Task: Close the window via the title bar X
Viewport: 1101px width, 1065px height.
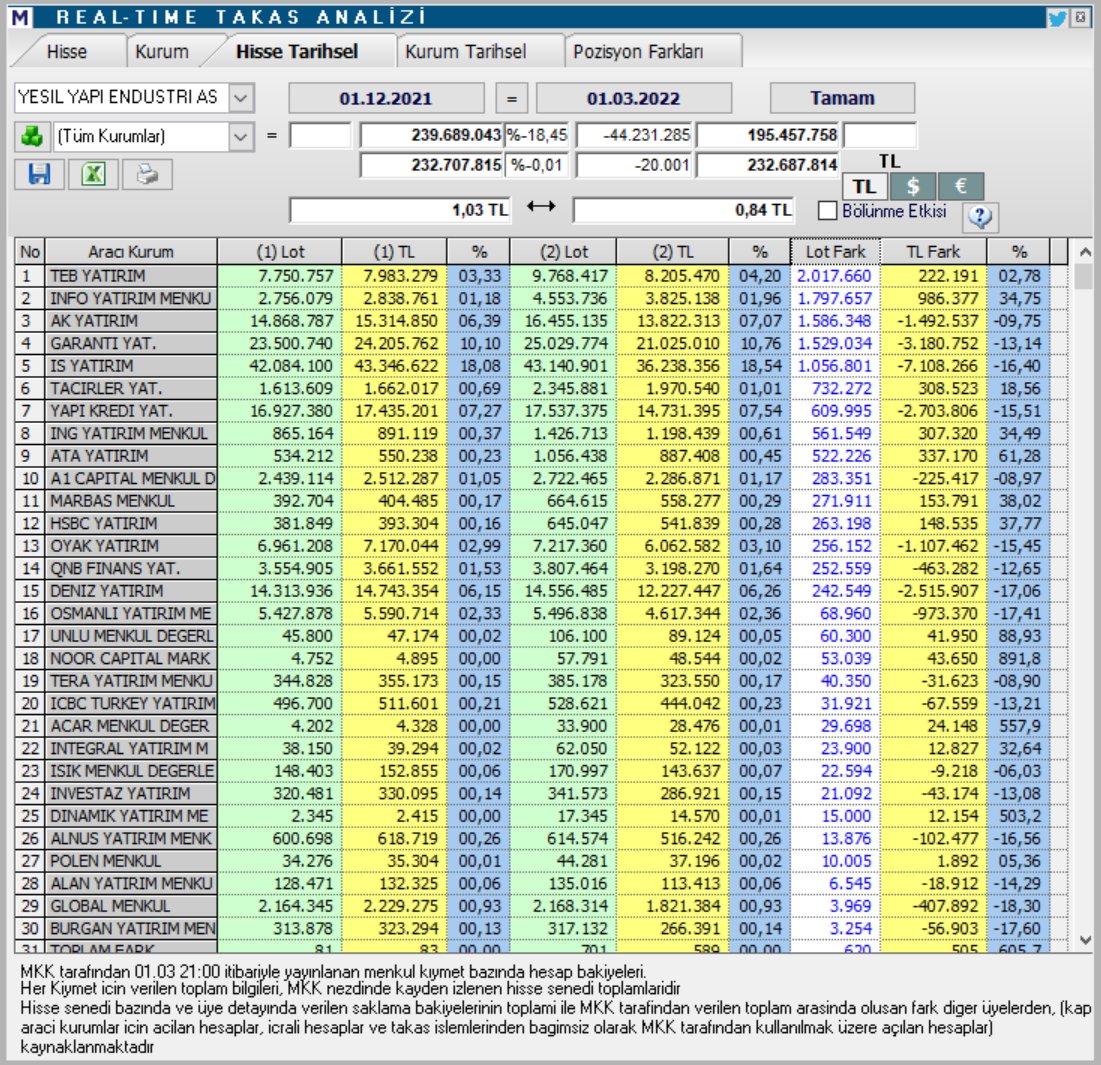Action: [x=1080, y=18]
